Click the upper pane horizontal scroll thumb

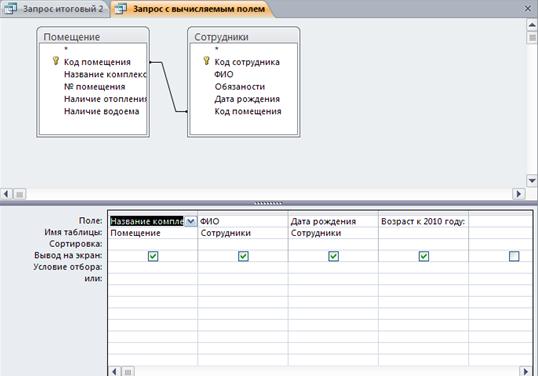[20, 194]
